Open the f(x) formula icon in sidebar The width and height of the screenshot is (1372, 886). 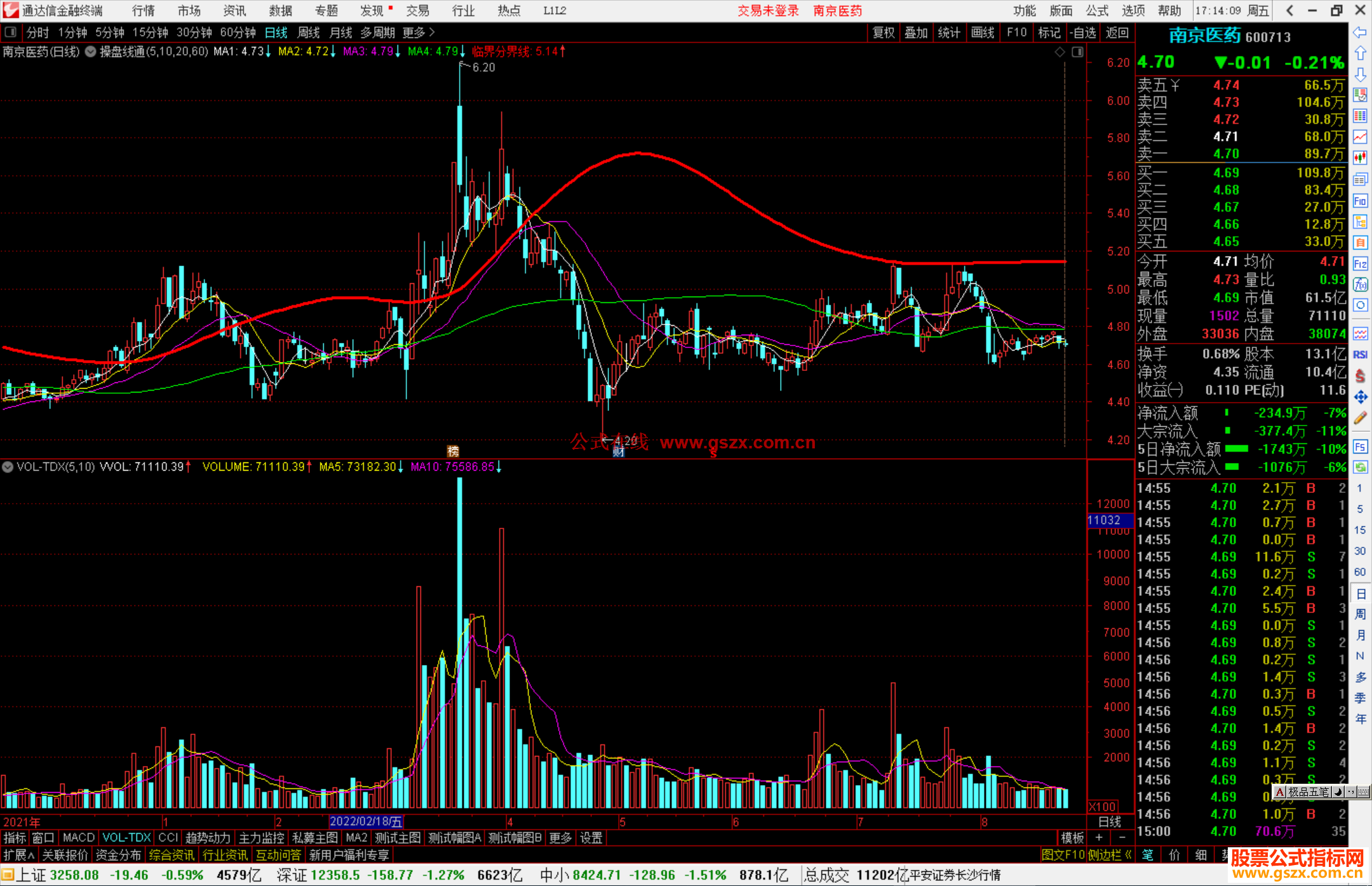click(1360, 285)
